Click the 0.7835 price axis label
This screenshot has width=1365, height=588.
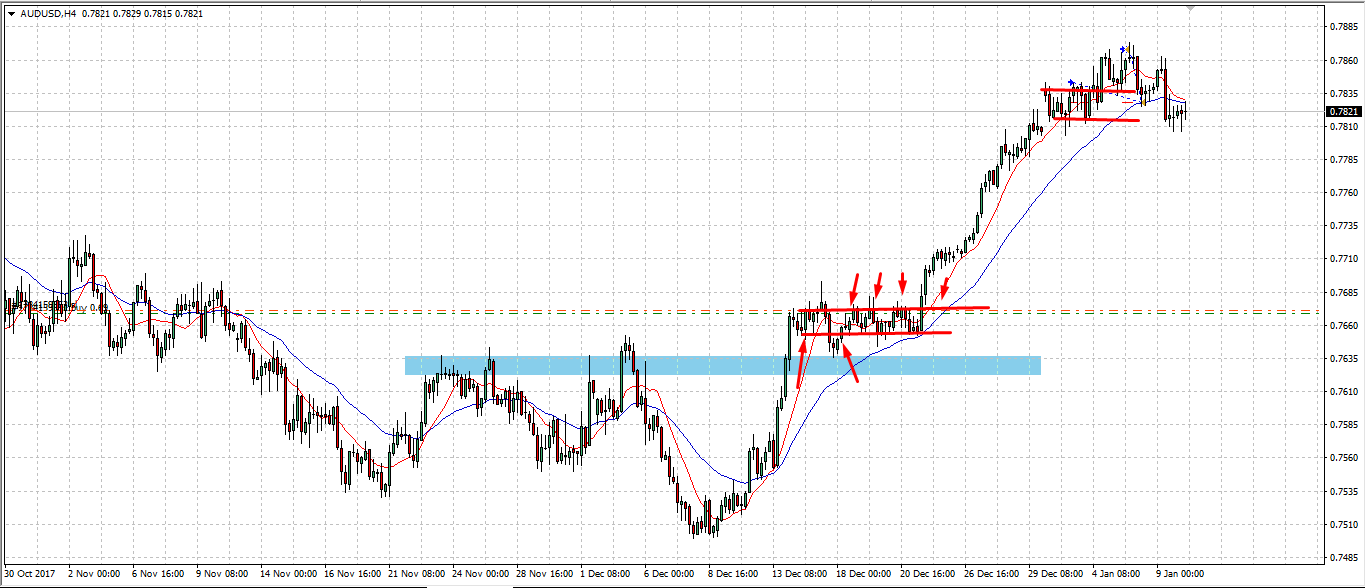1346,93
